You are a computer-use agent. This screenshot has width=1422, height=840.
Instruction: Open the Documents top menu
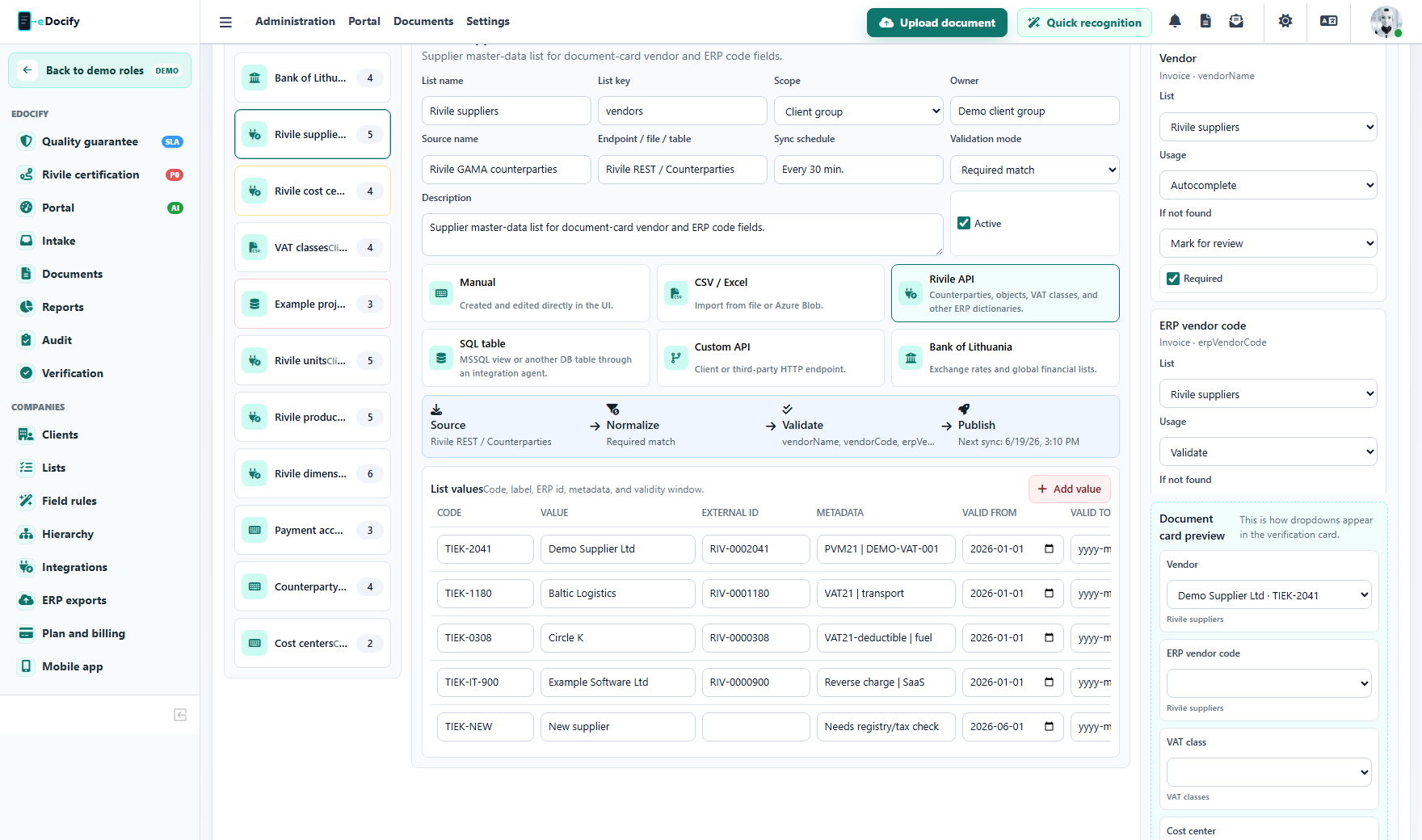click(x=423, y=22)
